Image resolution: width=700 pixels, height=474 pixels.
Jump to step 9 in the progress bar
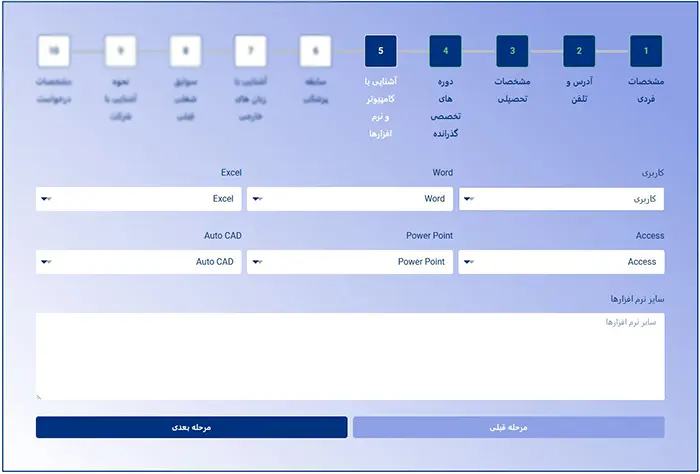(121, 50)
